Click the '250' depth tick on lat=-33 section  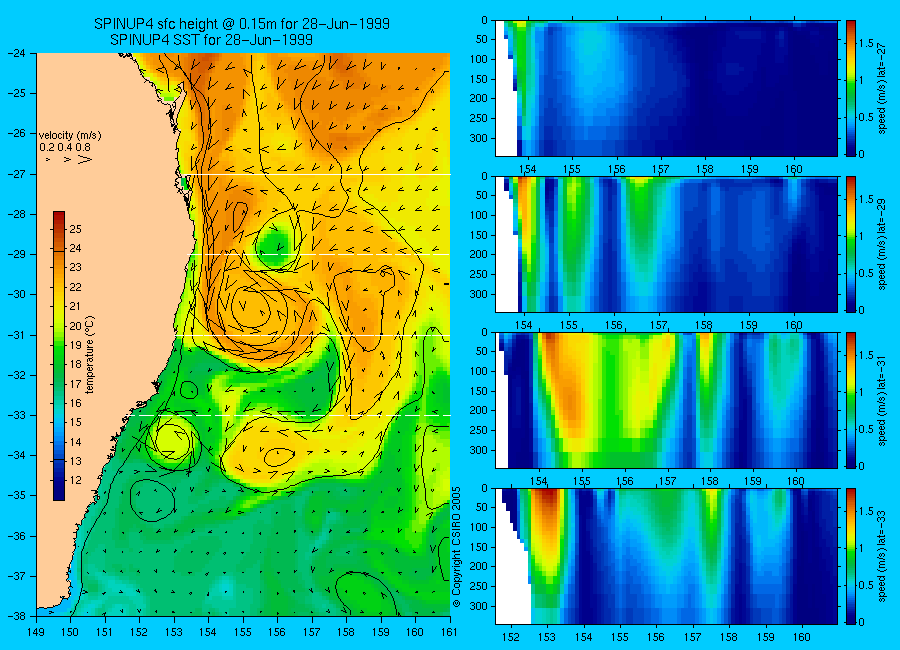pos(479,586)
